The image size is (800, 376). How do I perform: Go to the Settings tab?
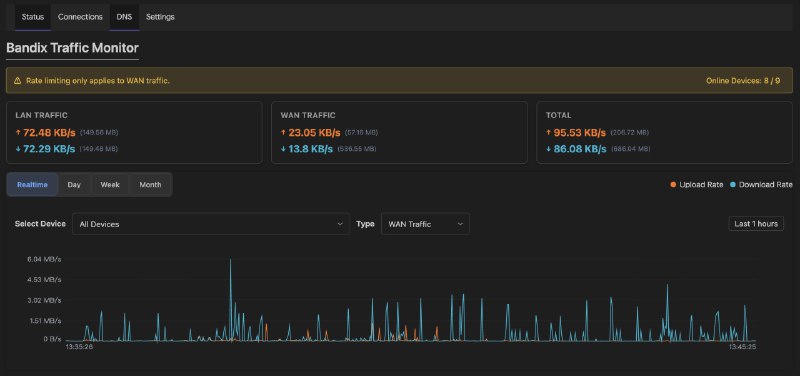pyautogui.click(x=160, y=17)
